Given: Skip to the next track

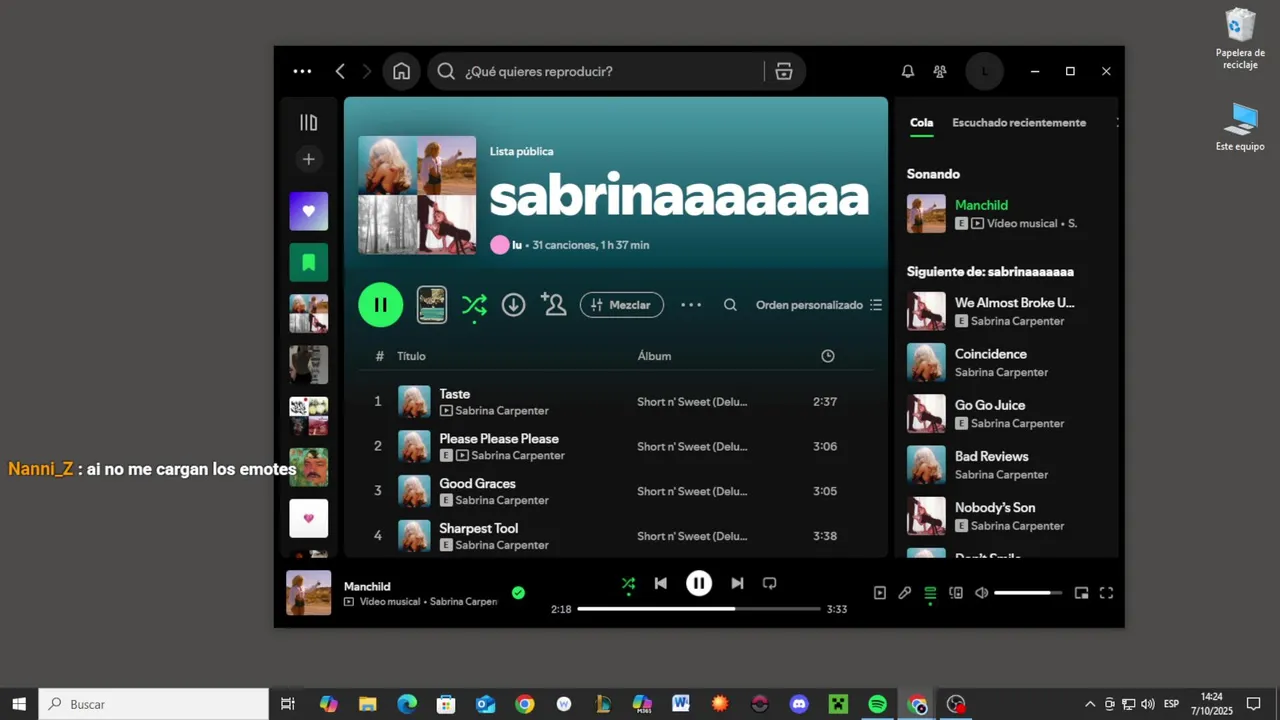Looking at the screenshot, I should pos(737,583).
